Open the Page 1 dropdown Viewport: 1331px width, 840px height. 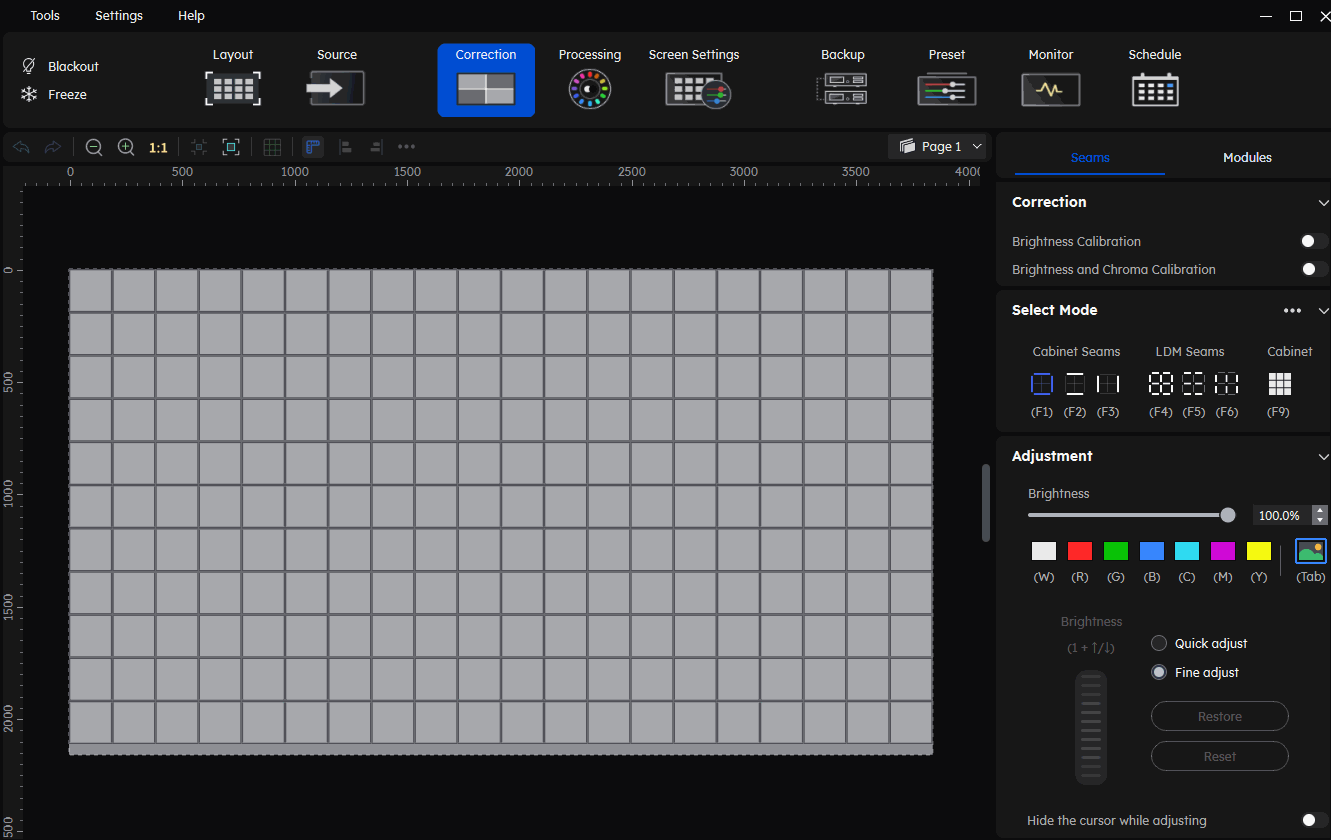pos(940,147)
